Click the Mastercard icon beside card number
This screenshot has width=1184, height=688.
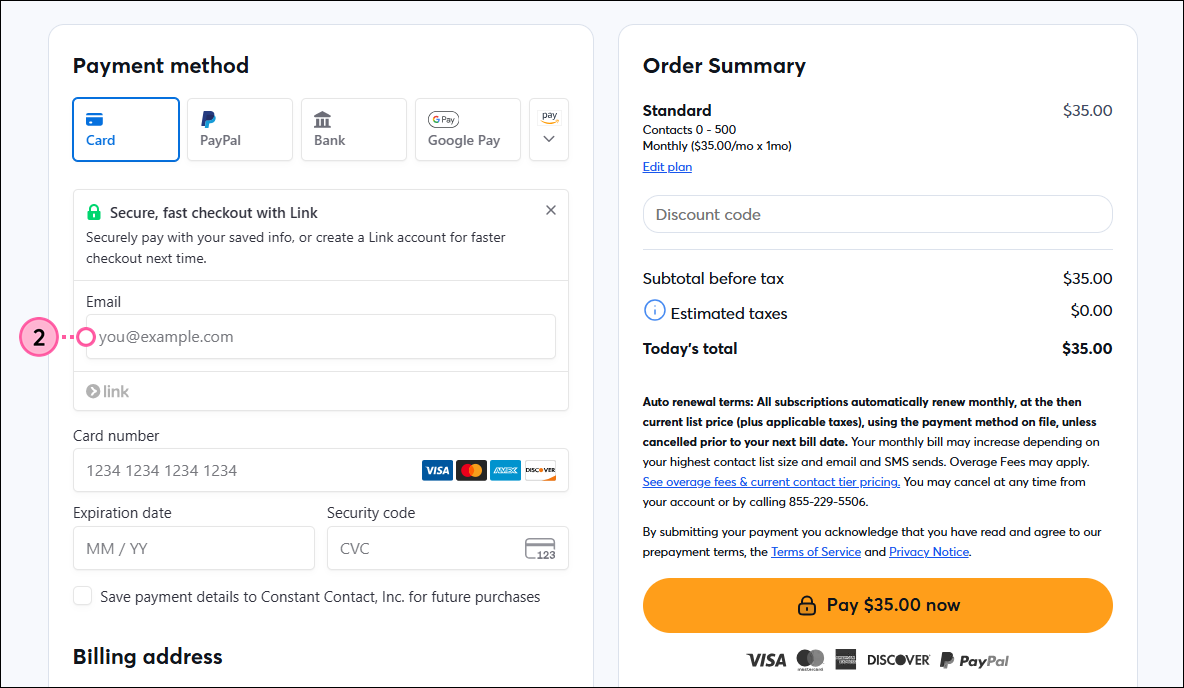click(471, 470)
